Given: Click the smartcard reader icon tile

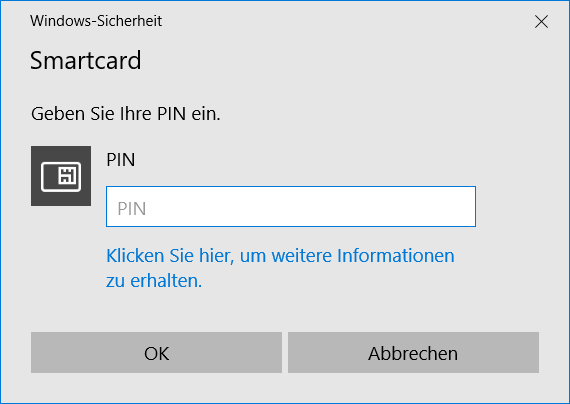Looking at the screenshot, I should click(x=61, y=176).
